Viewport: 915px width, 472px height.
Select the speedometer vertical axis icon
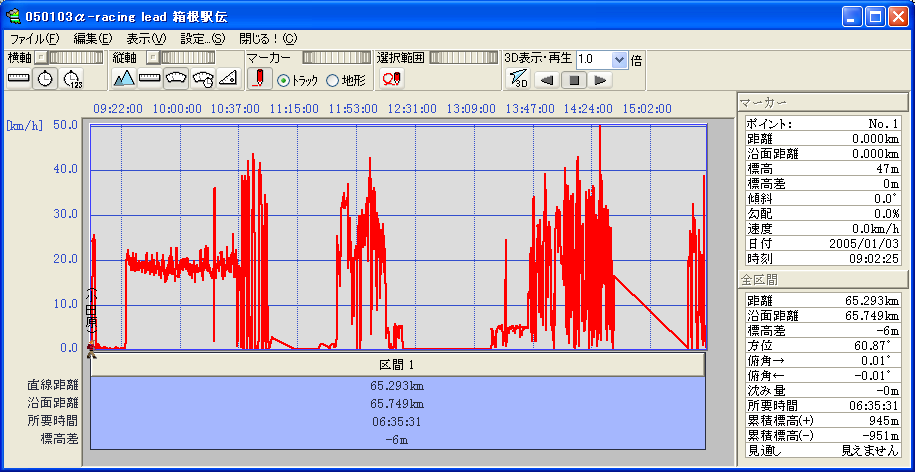point(176,79)
